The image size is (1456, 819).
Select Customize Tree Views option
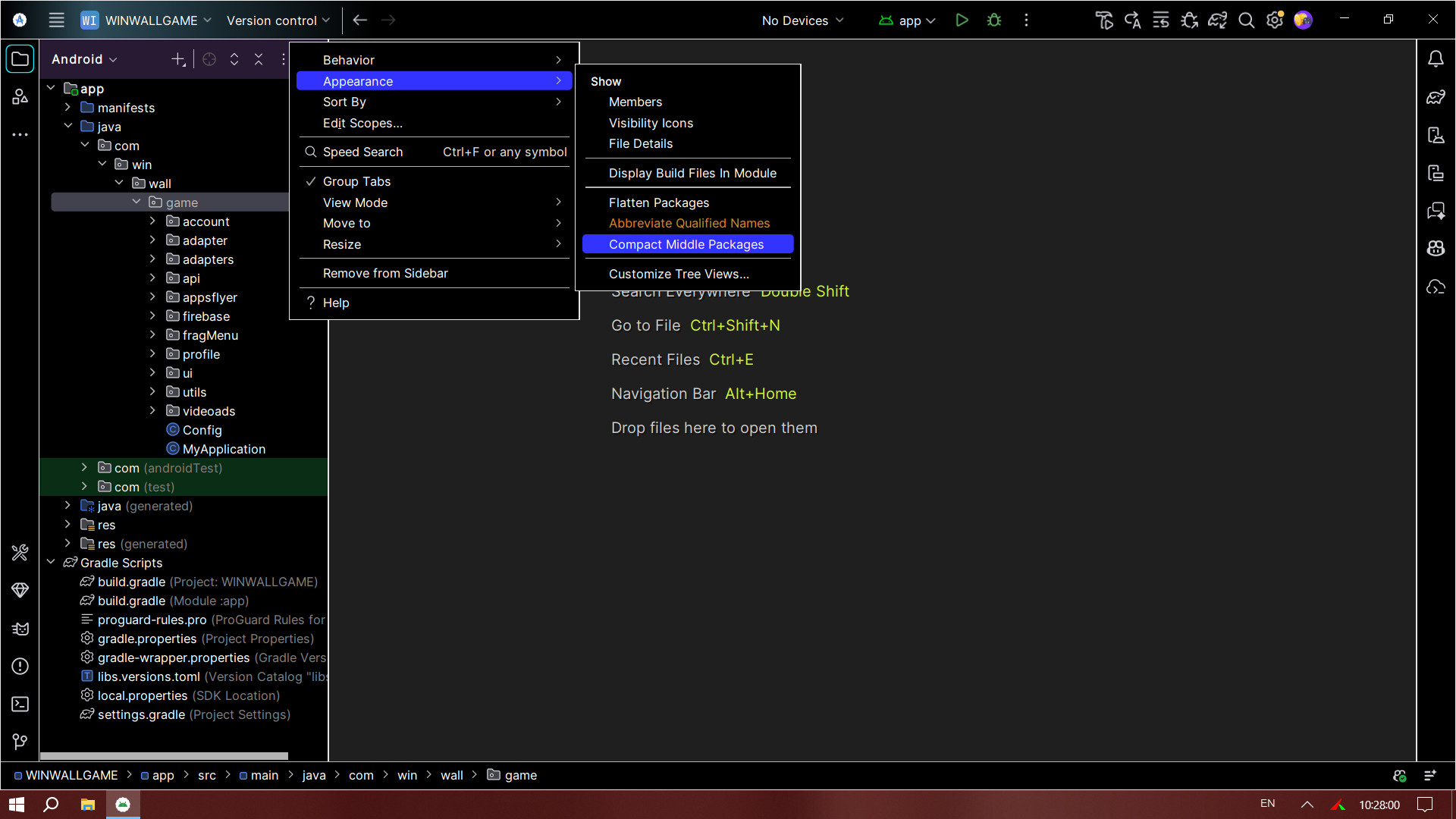tap(678, 274)
